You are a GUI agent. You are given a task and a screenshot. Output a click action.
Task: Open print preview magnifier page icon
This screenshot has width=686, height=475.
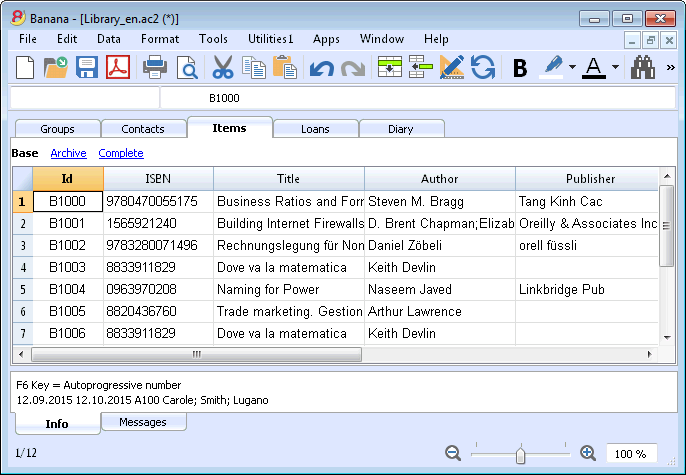187,68
